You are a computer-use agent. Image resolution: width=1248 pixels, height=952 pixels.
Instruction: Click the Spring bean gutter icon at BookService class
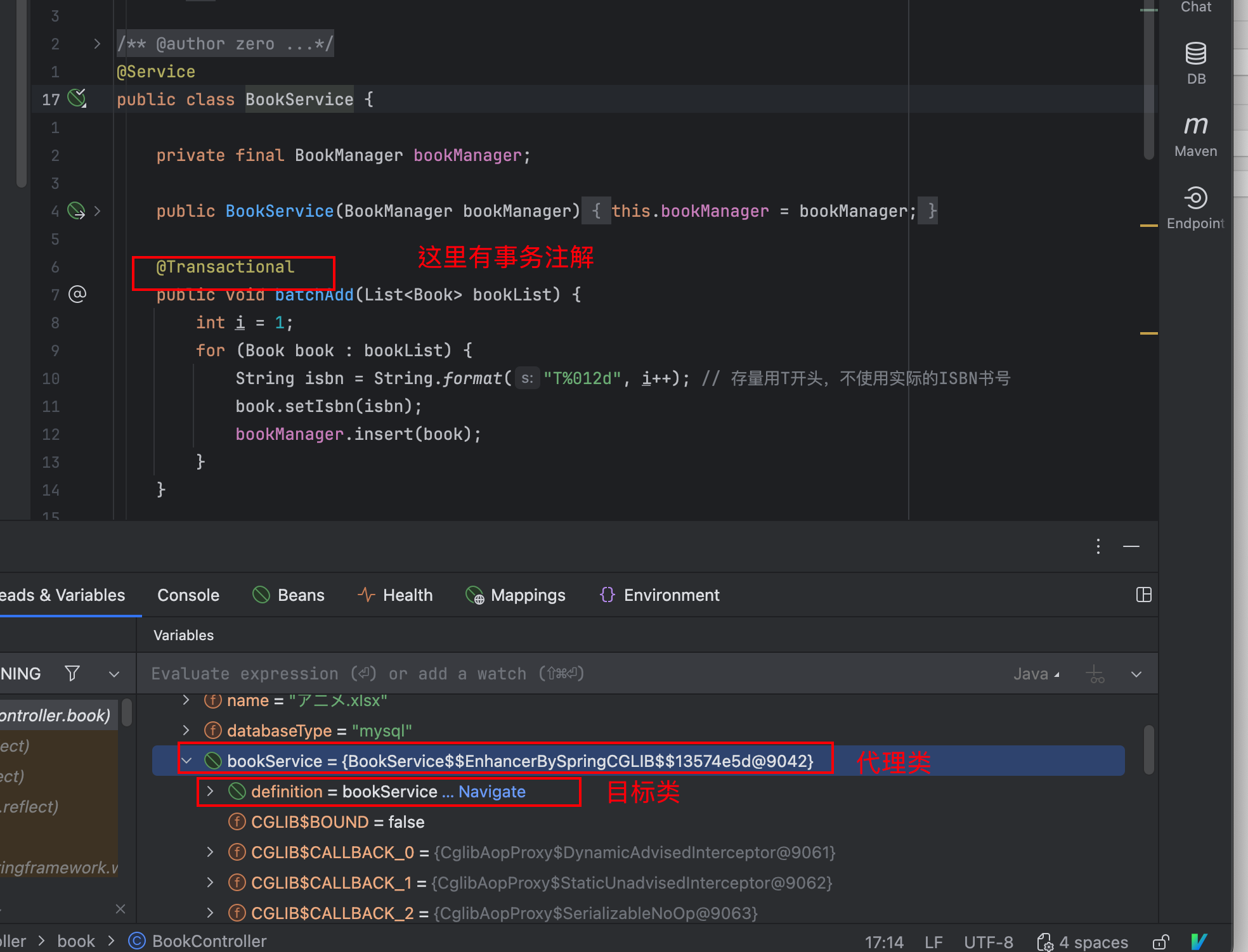pyautogui.click(x=77, y=98)
